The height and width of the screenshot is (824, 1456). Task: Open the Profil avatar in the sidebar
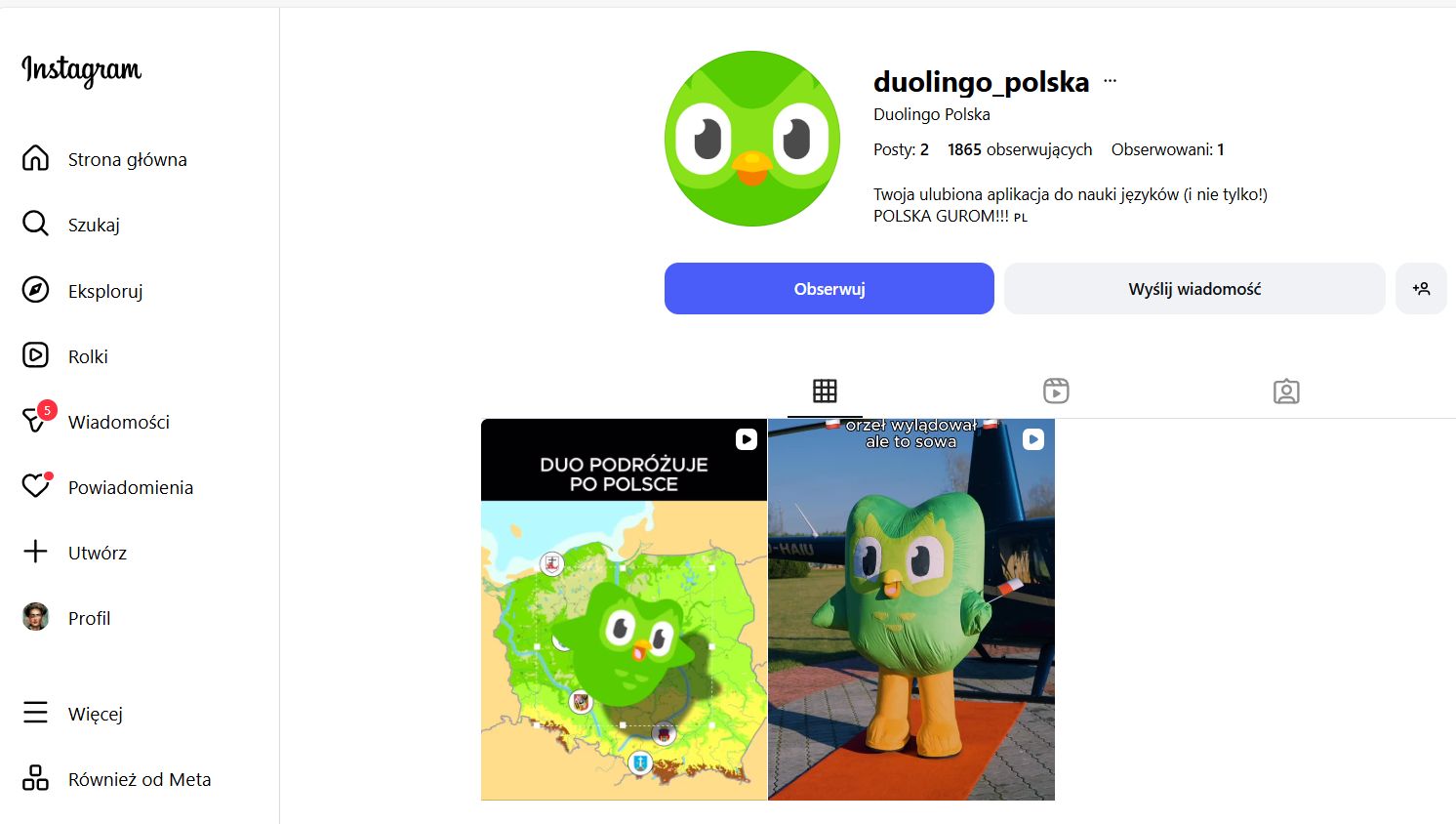pos(35,617)
